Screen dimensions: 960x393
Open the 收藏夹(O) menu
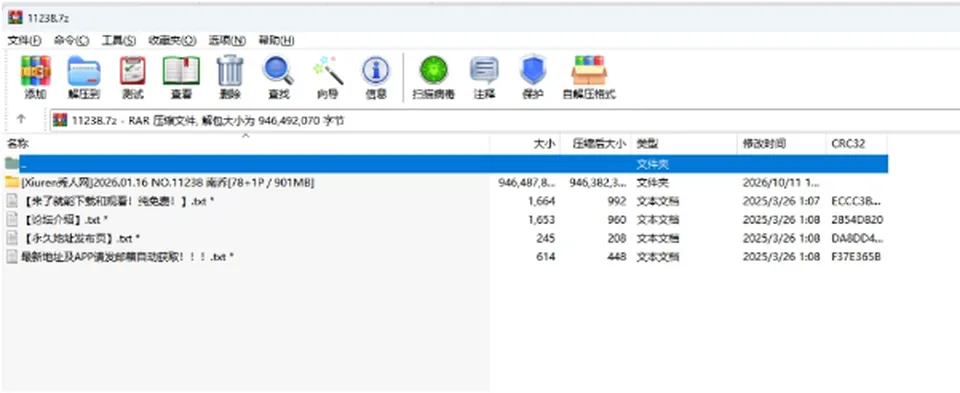[172, 40]
